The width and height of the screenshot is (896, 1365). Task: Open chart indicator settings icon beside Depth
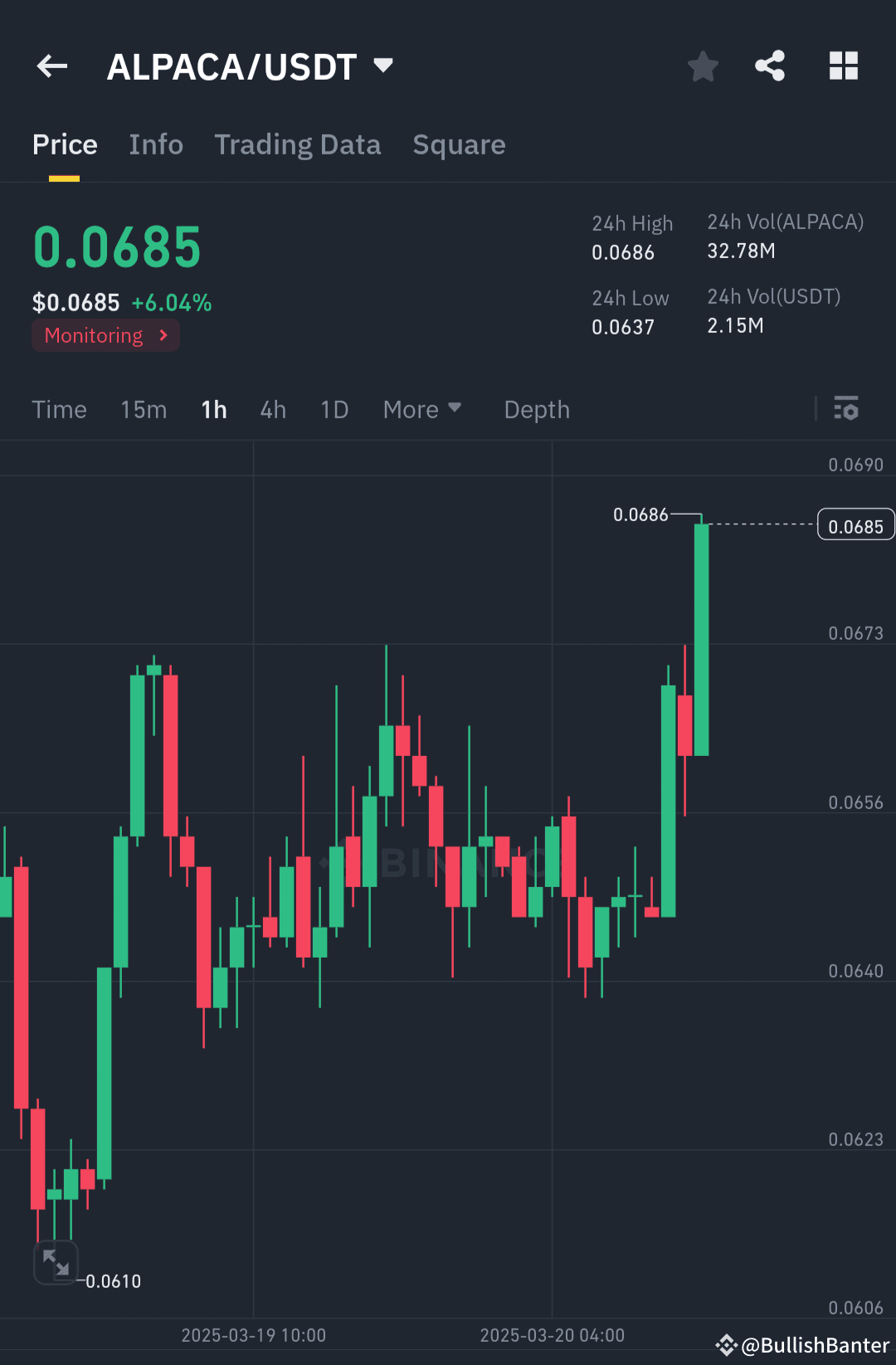(x=846, y=408)
